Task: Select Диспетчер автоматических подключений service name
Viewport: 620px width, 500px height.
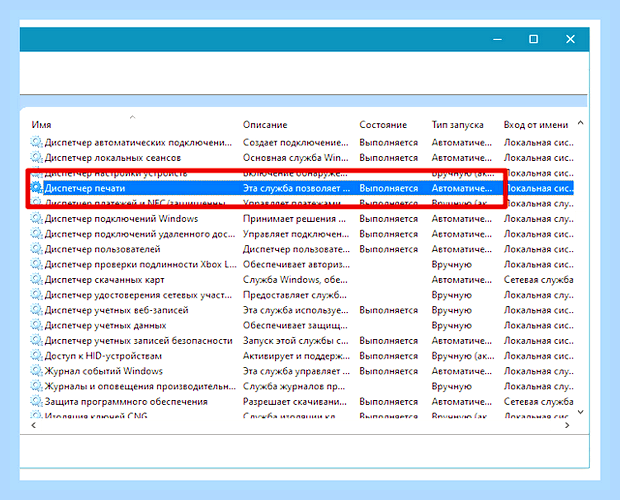Action: pos(138,142)
